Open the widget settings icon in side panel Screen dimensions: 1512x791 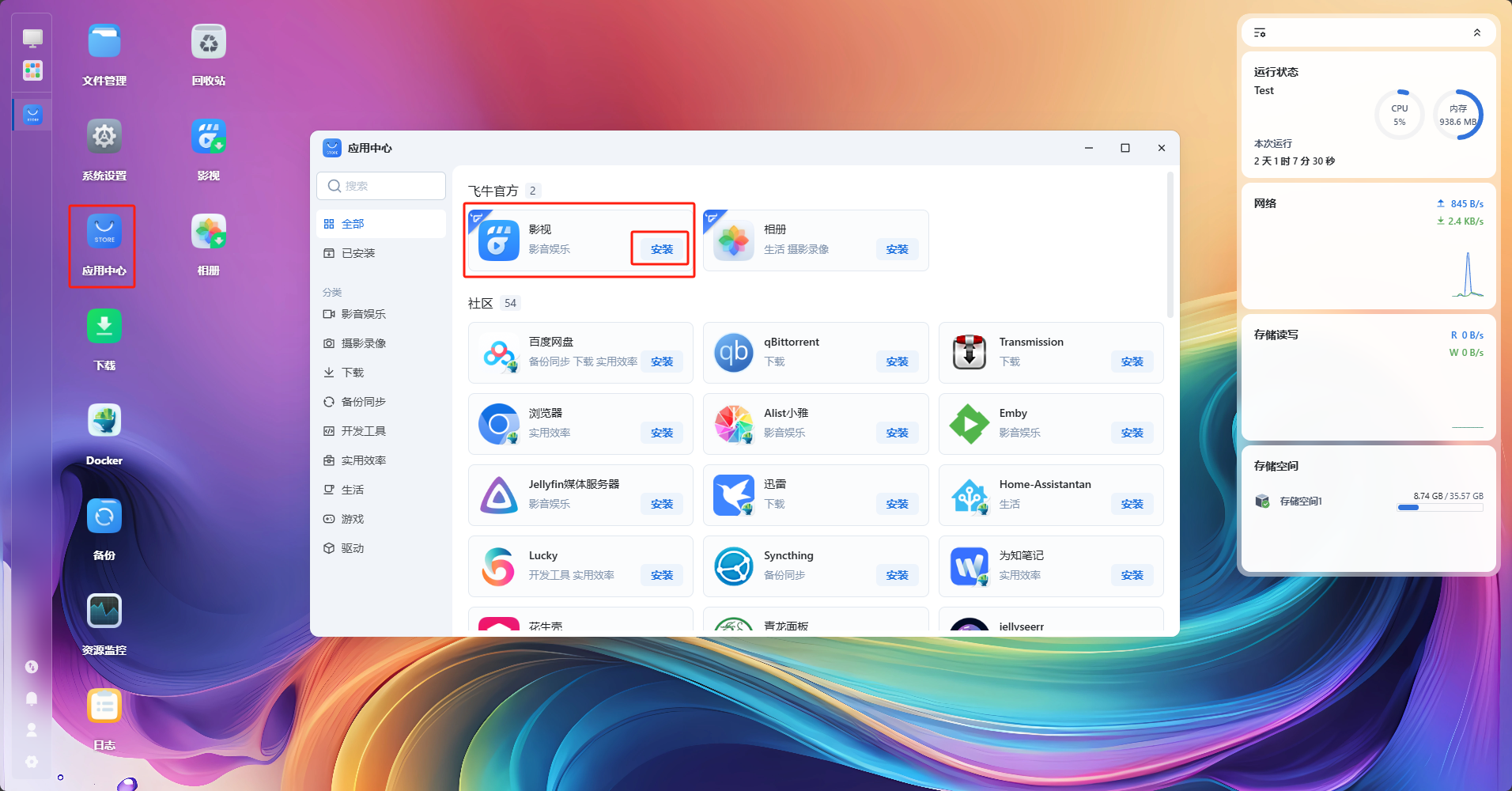point(1260,32)
